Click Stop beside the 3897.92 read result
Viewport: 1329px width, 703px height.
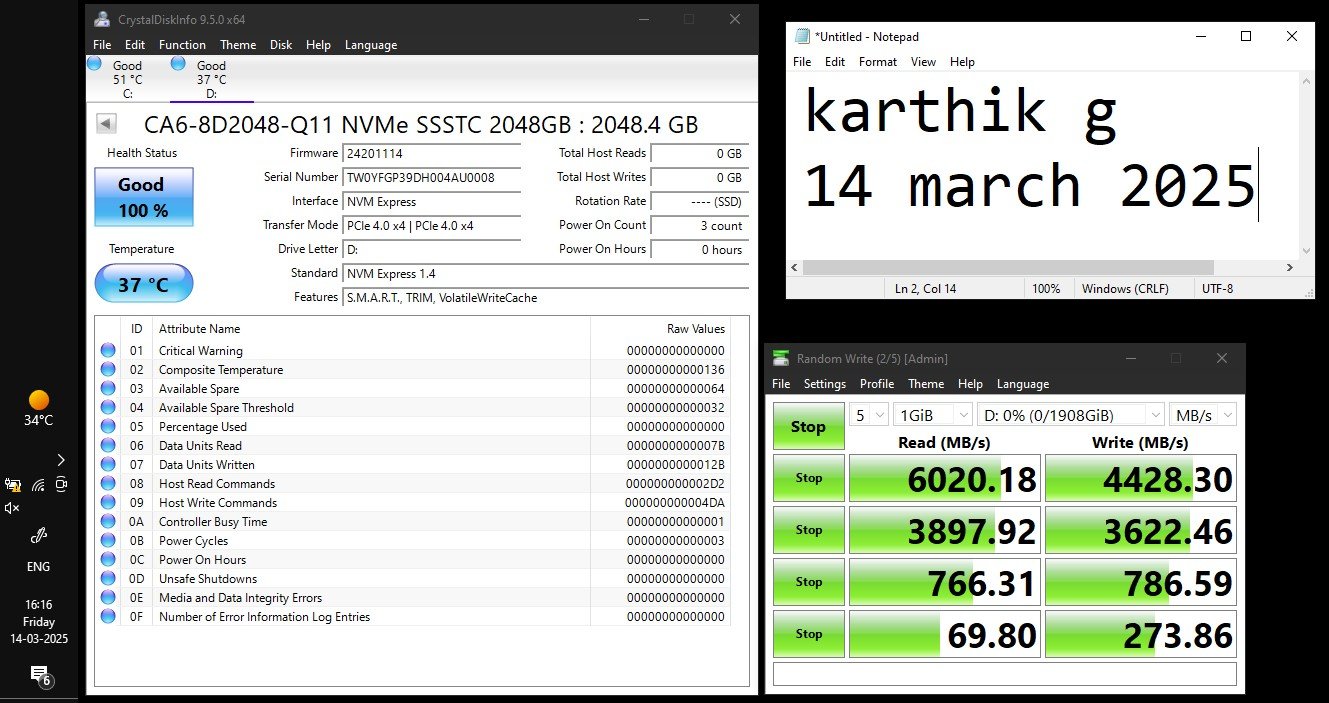[808, 530]
